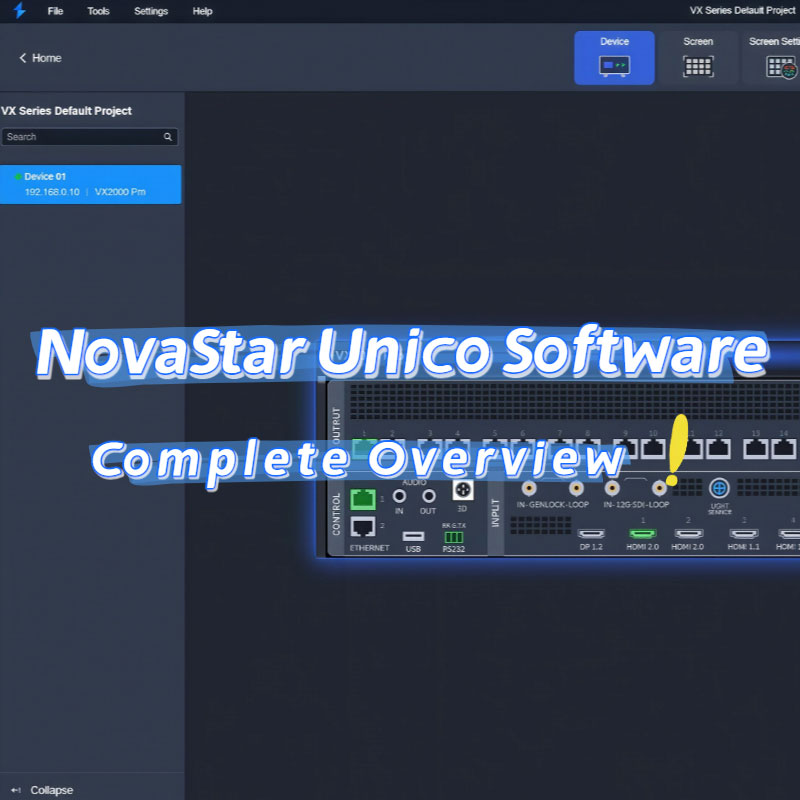The width and height of the screenshot is (800, 800).
Task: Select the IN-GENLOCK-LOOP connector
Action: [x=530, y=488]
